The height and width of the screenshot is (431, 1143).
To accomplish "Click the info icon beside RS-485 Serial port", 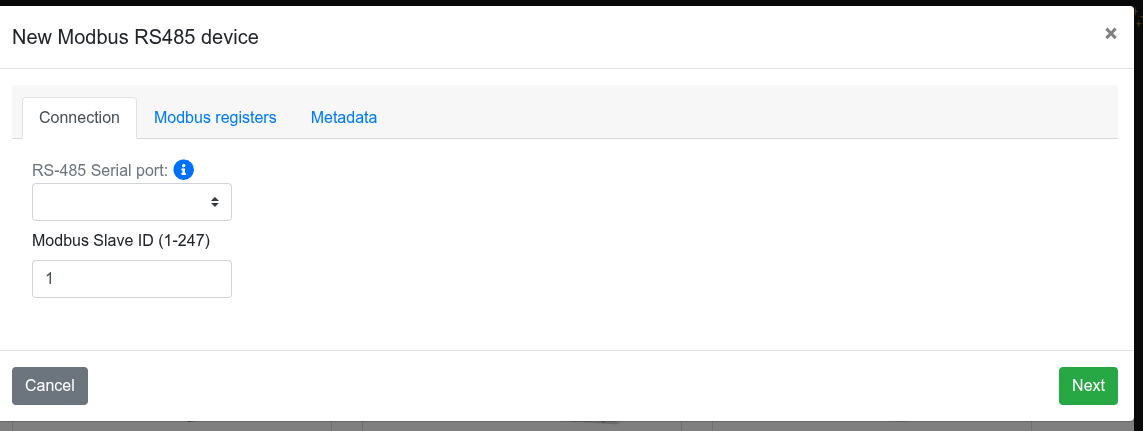I will coord(183,170).
